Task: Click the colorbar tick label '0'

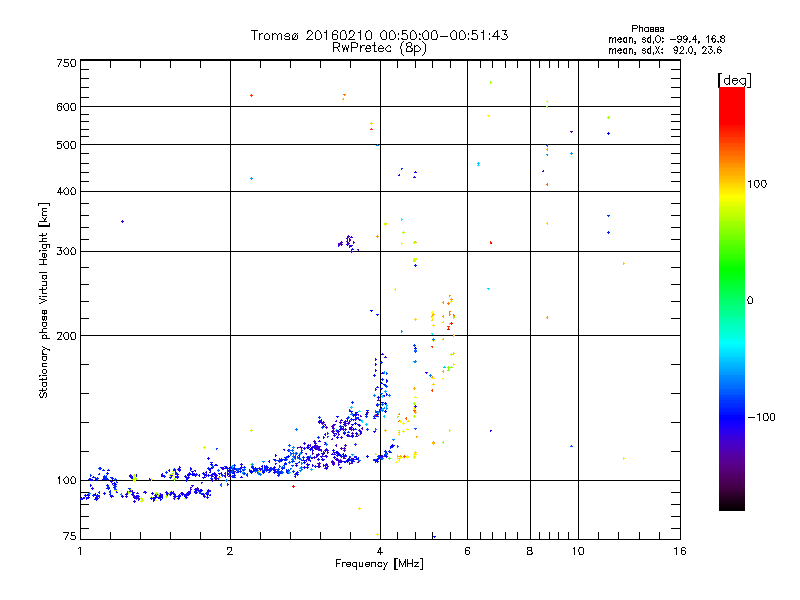Action: [750, 301]
